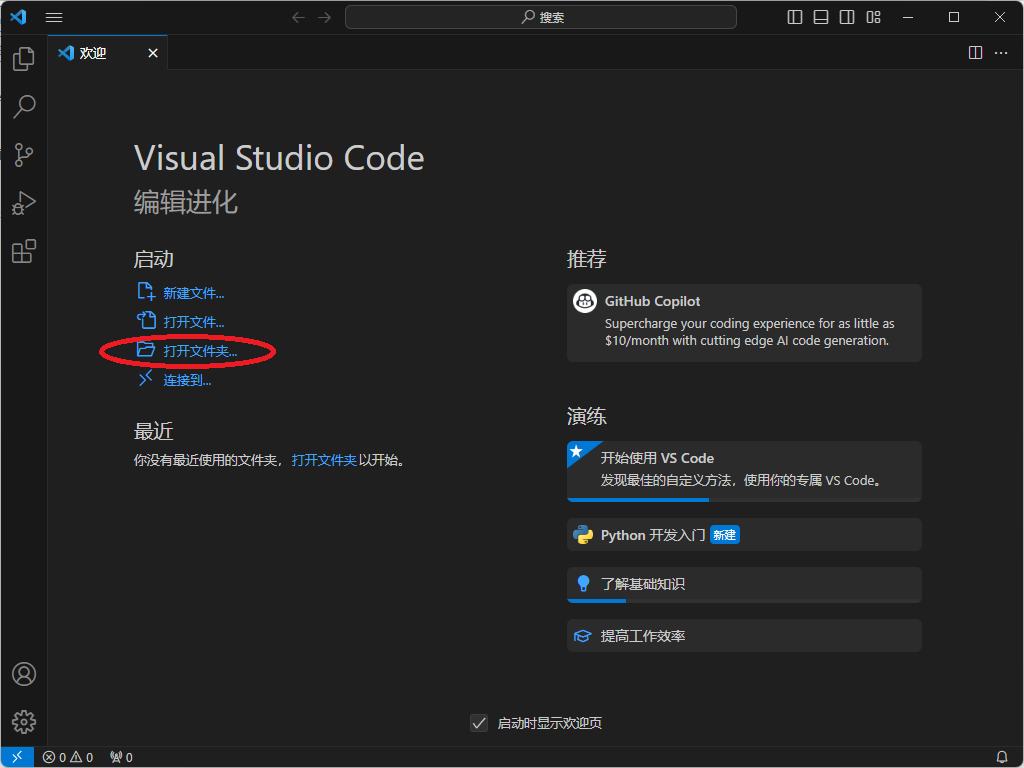This screenshot has width=1024, height=768.
Task: Click the 连接到... link
Action: (x=187, y=380)
